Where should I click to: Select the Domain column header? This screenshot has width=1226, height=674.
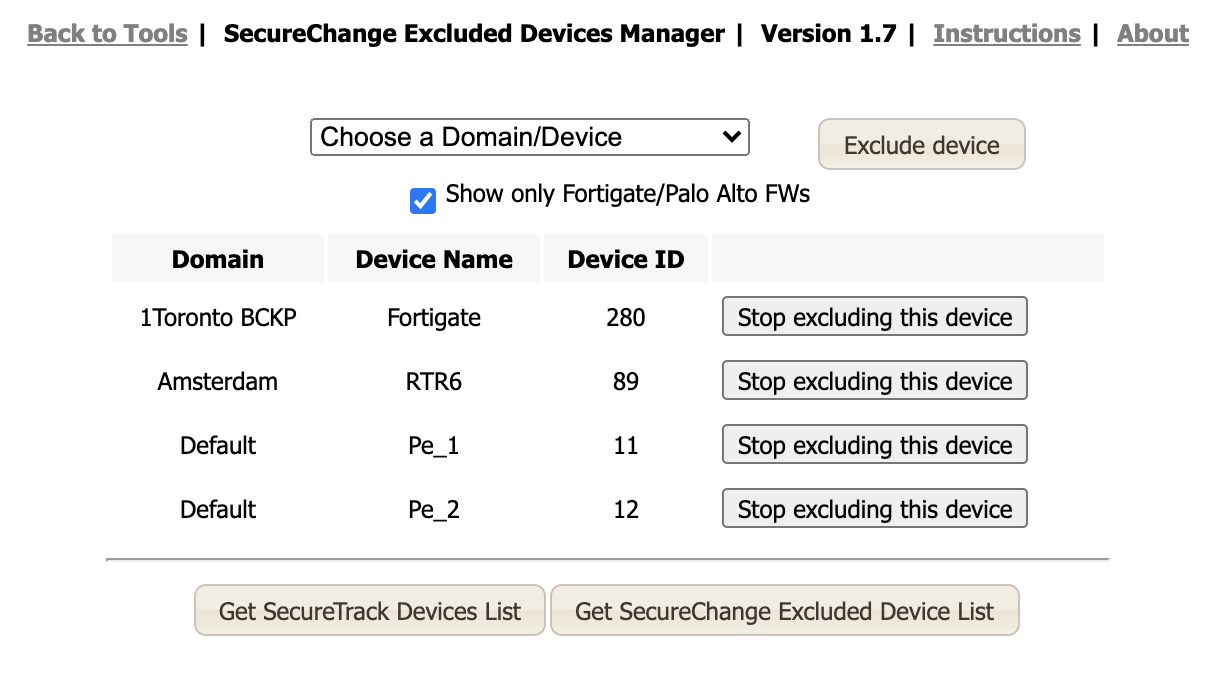pos(218,259)
